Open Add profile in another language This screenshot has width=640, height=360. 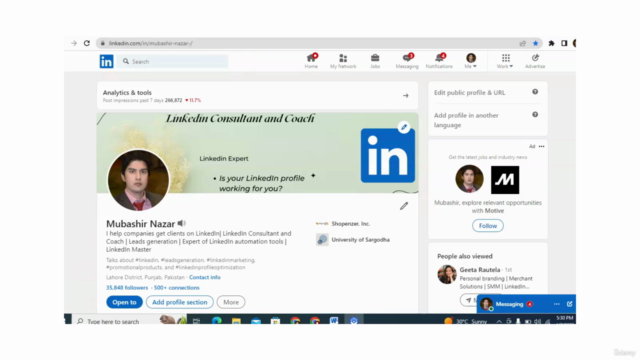(x=466, y=120)
